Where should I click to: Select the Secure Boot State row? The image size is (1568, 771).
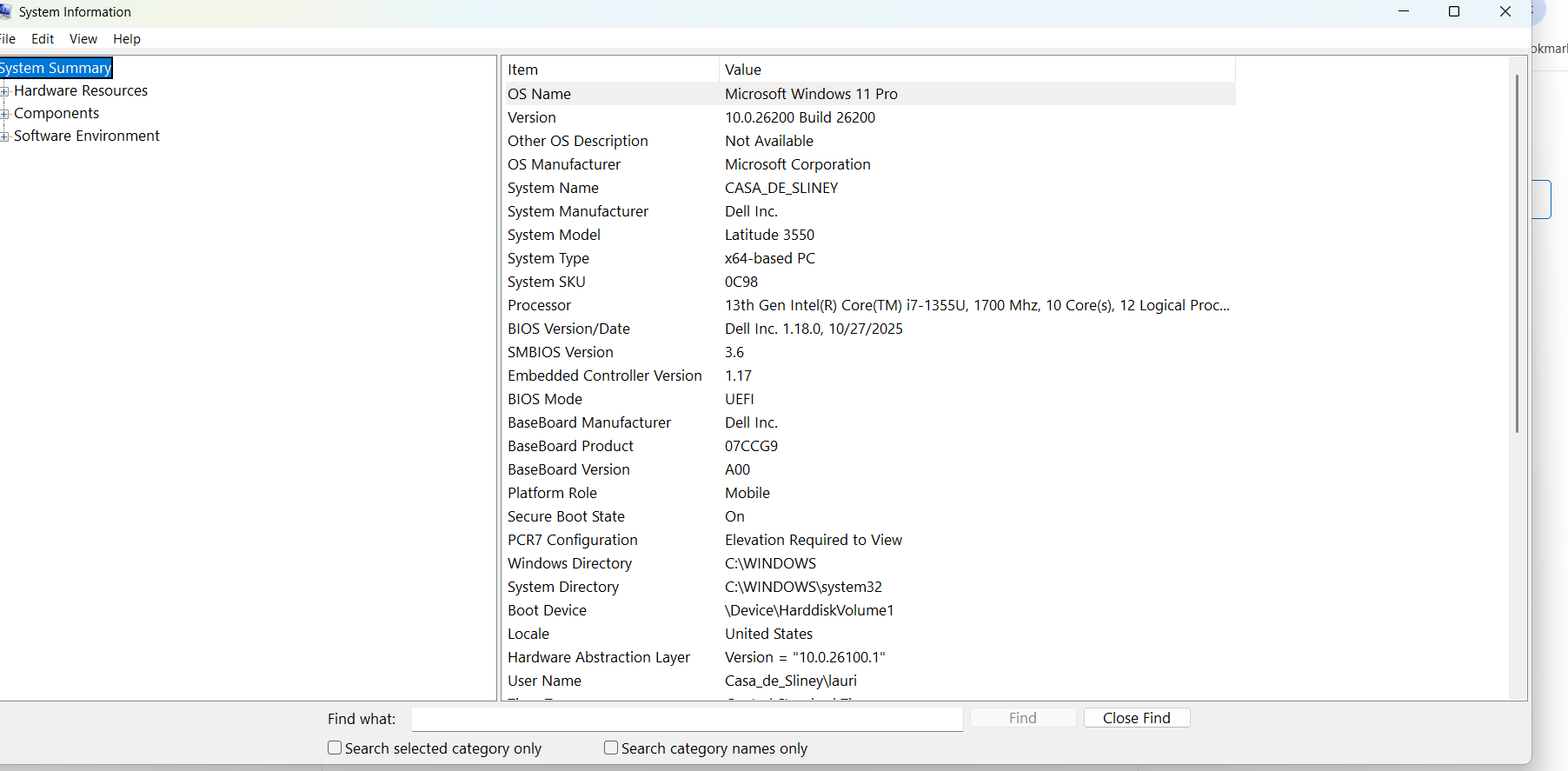click(x=869, y=516)
